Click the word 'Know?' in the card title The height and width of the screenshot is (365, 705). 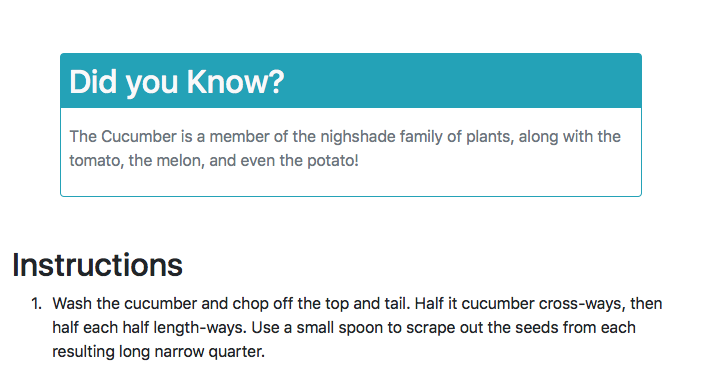(x=235, y=82)
